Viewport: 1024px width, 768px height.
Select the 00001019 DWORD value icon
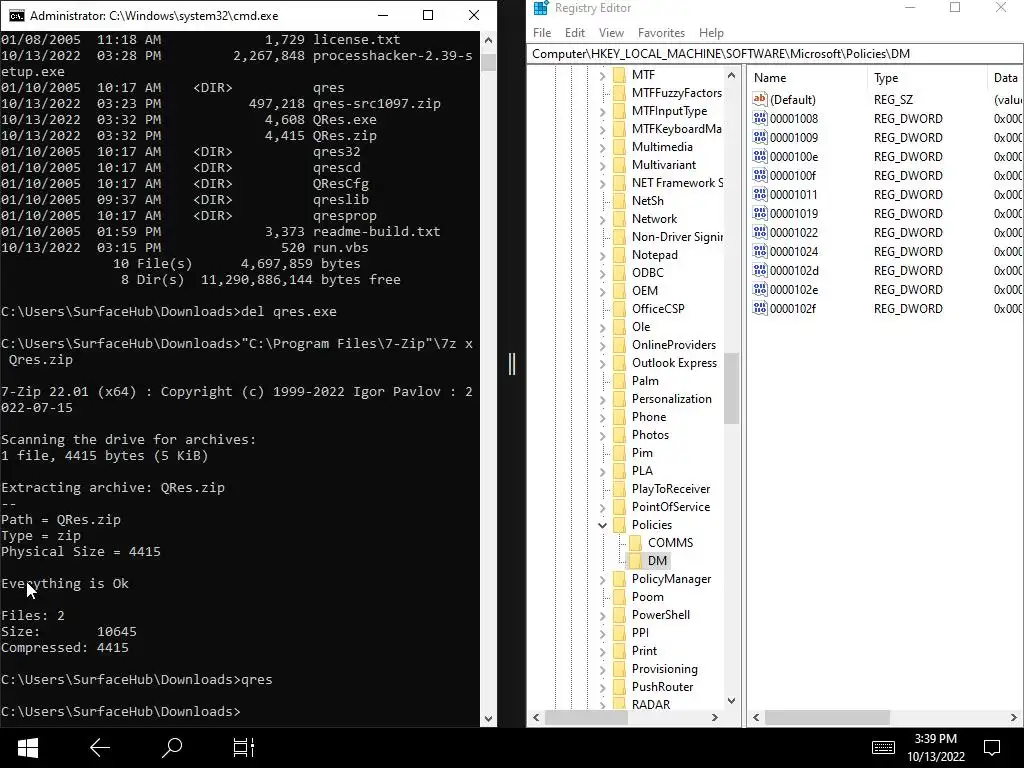pyautogui.click(x=760, y=213)
